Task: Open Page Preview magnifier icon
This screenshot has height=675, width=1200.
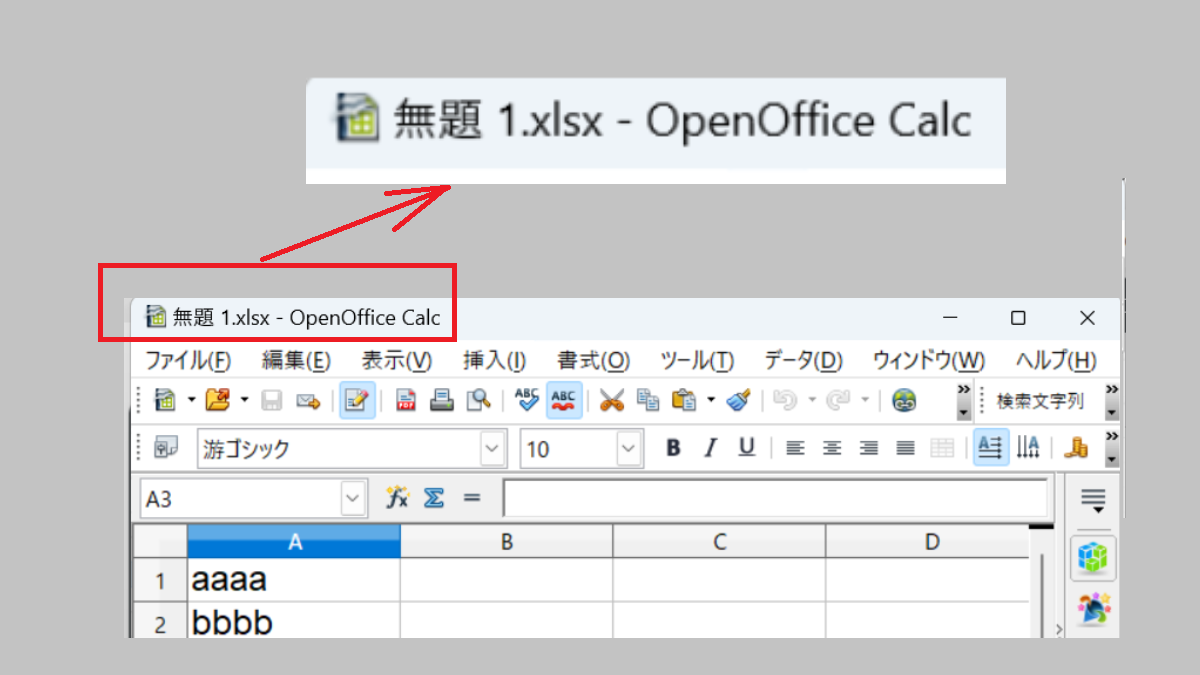Action: click(x=479, y=400)
